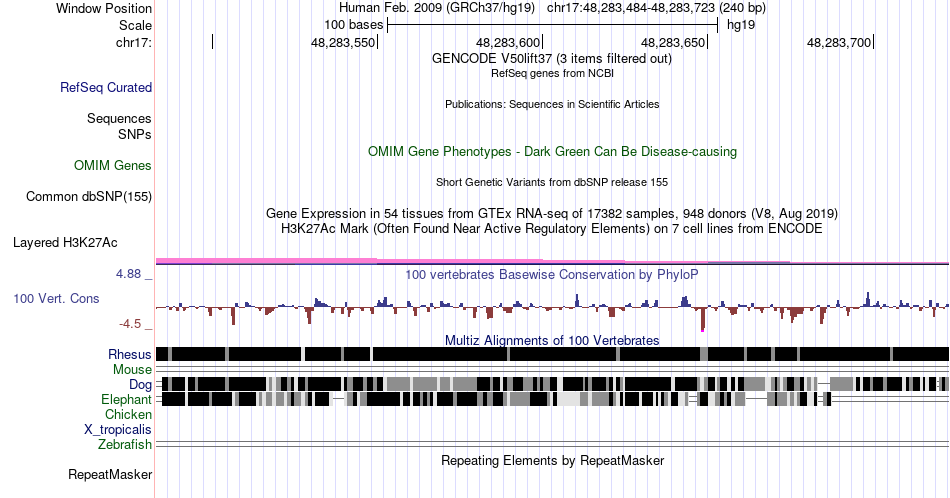Click Short Genetic Variants from dbSNP title
The height and width of the screenshot is (498, 950).
click(552, 182)
